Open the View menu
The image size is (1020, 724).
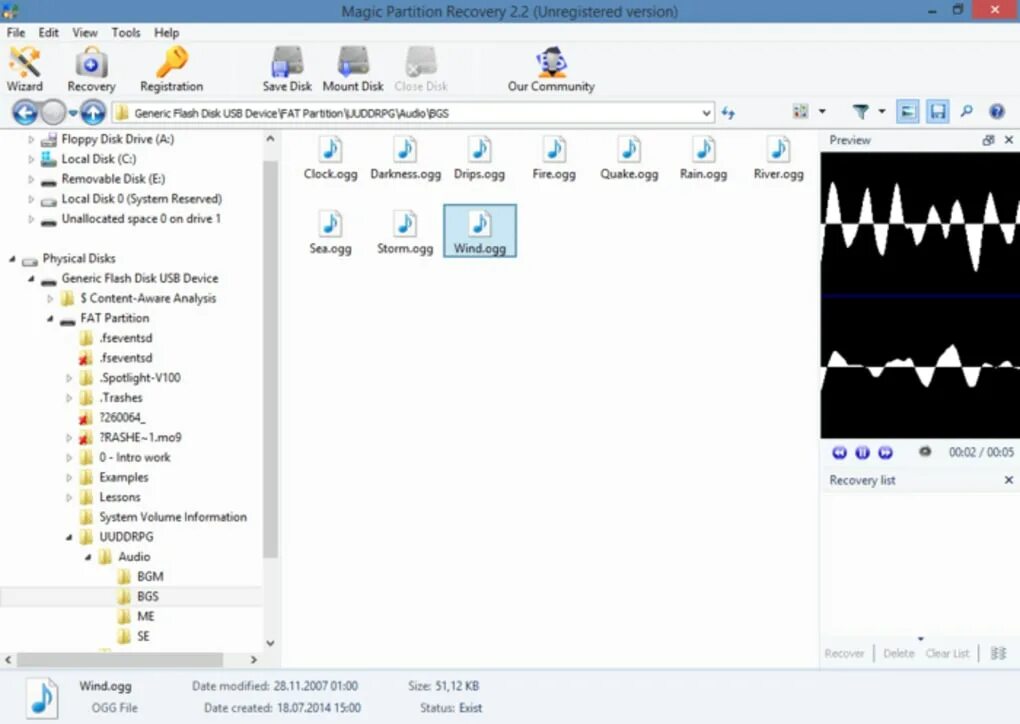(85, 33)
